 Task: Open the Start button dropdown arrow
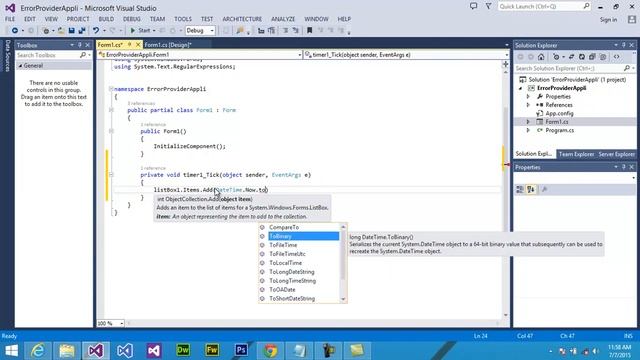(x=154, y=31)
